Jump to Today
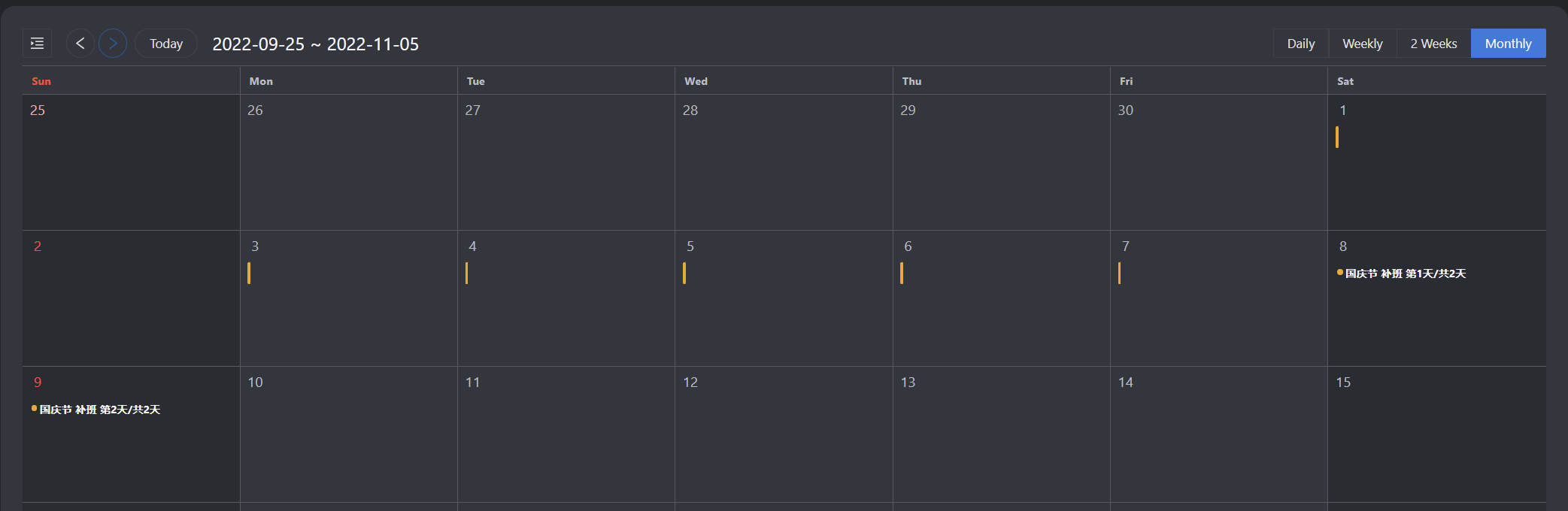This screenshot has height=511, width=1568. tap(166, 44)
